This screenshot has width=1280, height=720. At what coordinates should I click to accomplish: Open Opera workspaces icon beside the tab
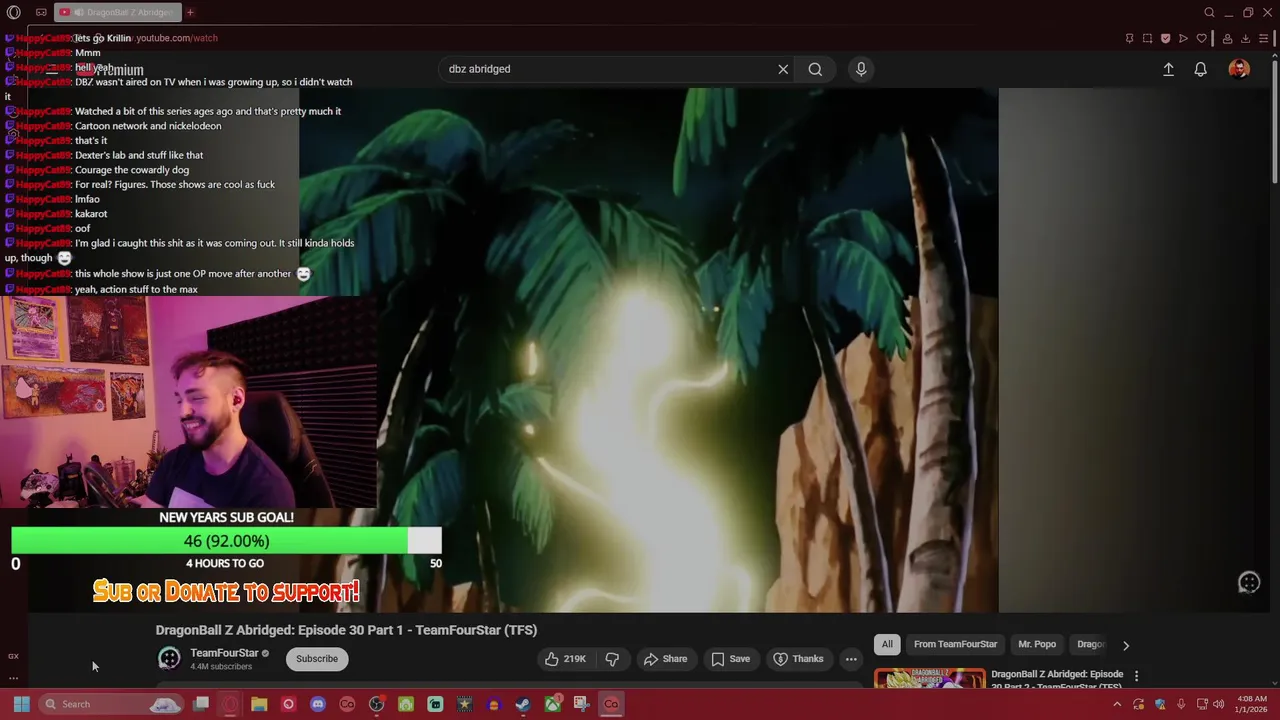pyautogui.click(x=41, y=12)
